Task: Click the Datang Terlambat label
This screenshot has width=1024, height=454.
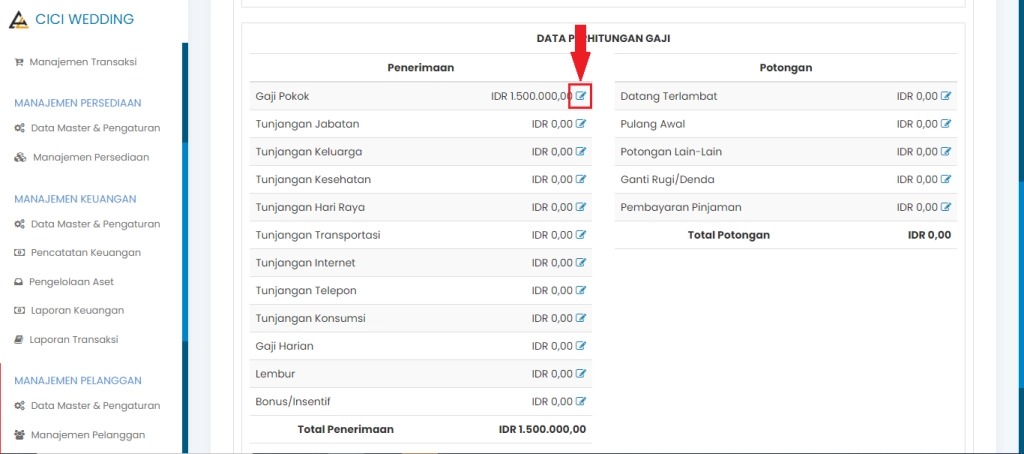Action: (x=669, y=96)
